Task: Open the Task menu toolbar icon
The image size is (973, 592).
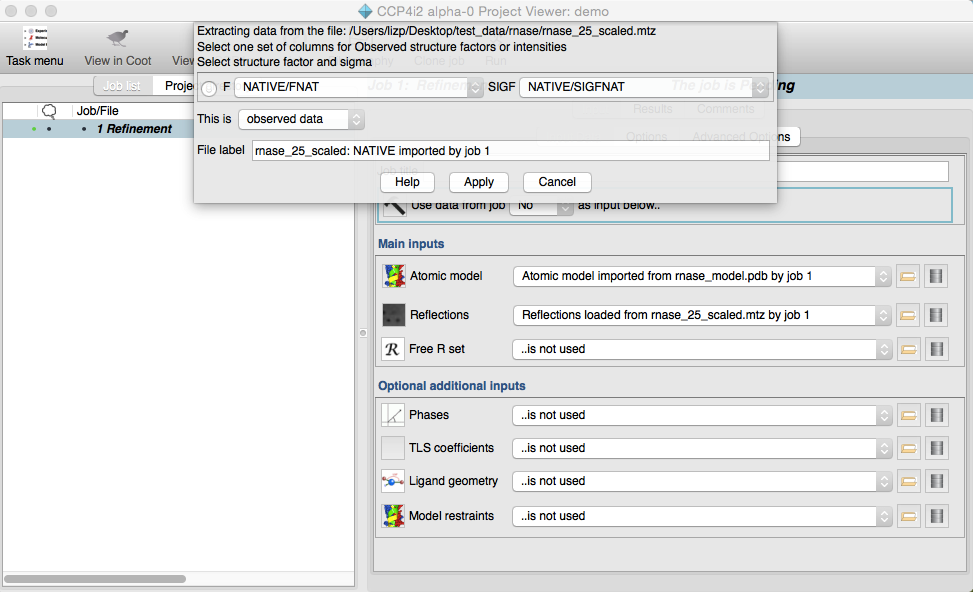Action: (35, 39)
